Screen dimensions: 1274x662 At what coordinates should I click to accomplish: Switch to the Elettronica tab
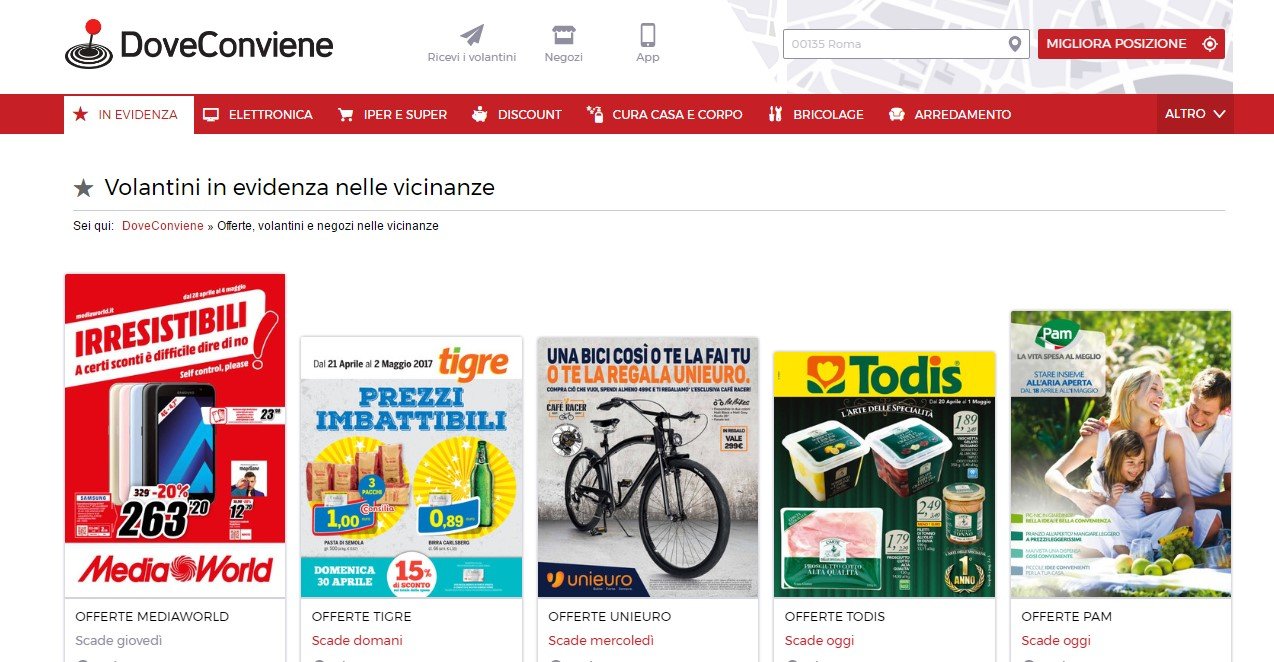[x=258, y=114]
